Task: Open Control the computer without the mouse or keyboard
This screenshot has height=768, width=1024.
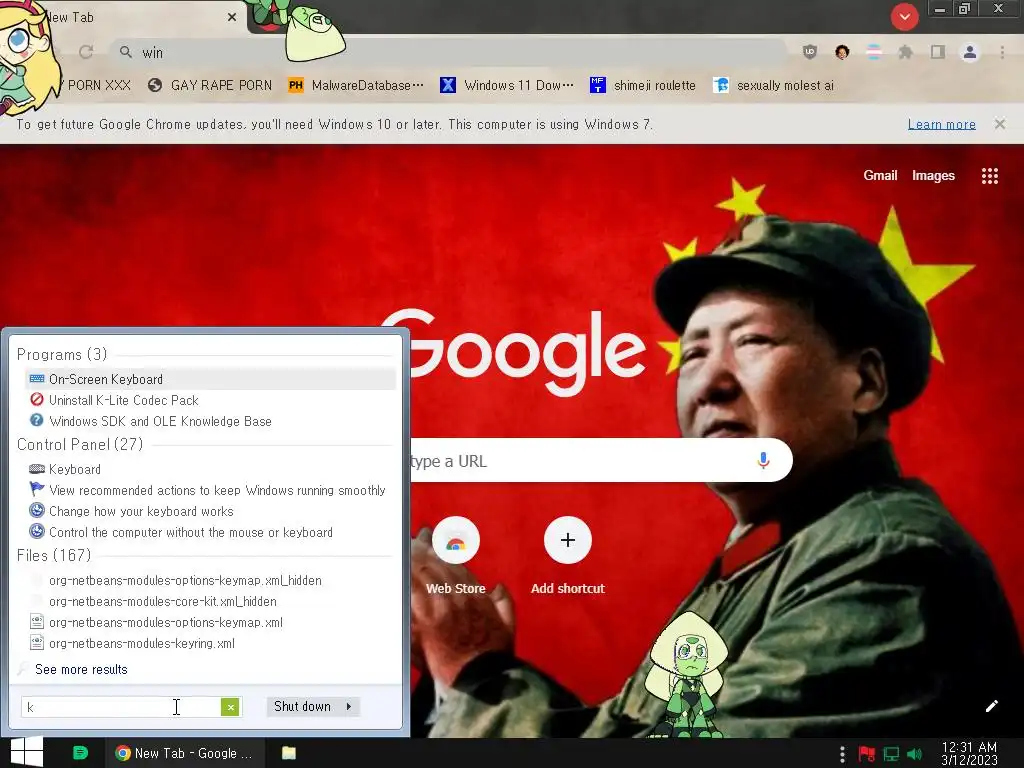Action: click(x=210, y=532)
